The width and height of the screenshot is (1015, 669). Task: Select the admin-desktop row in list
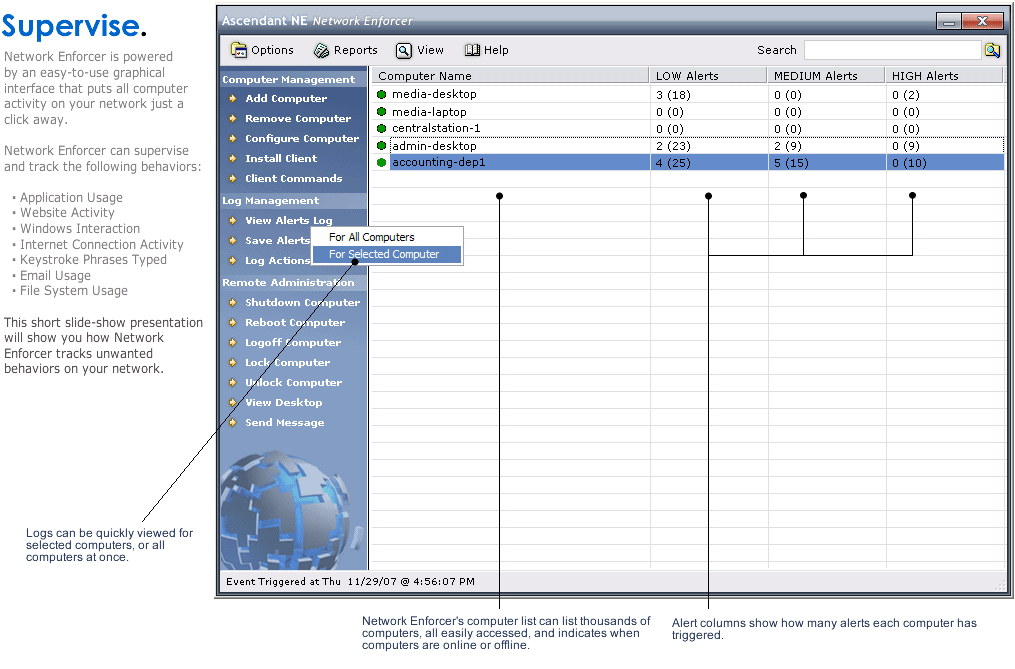pos(434,146)
